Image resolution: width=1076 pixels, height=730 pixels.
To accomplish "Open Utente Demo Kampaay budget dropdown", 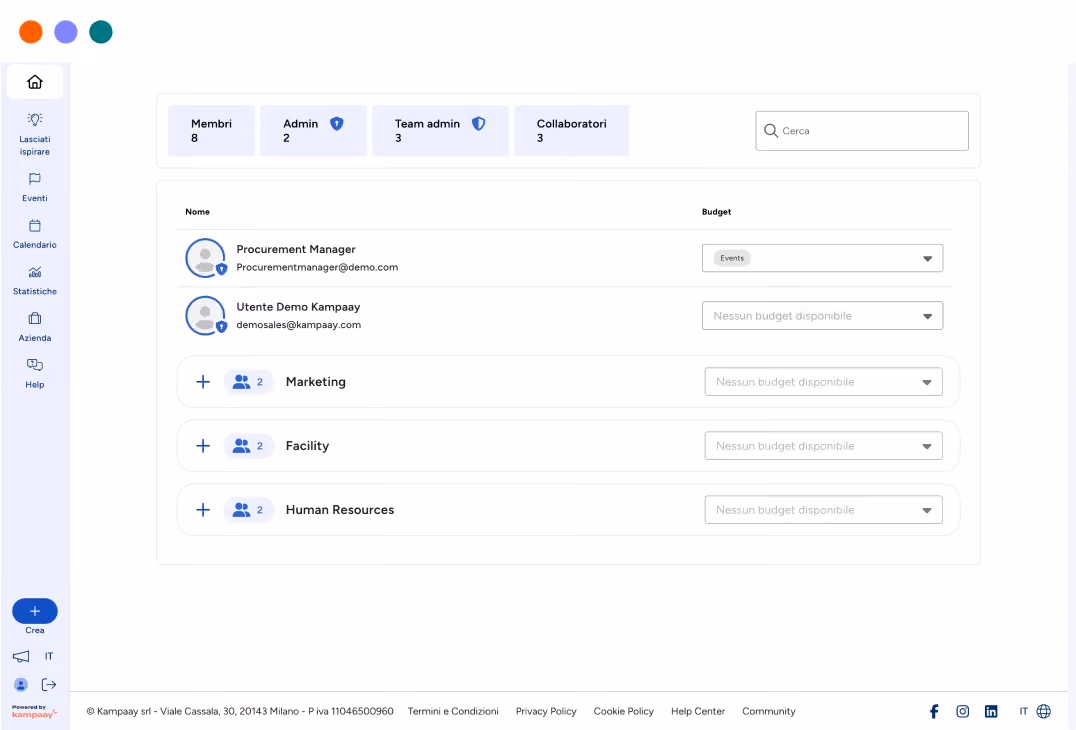I will [822, 316].
